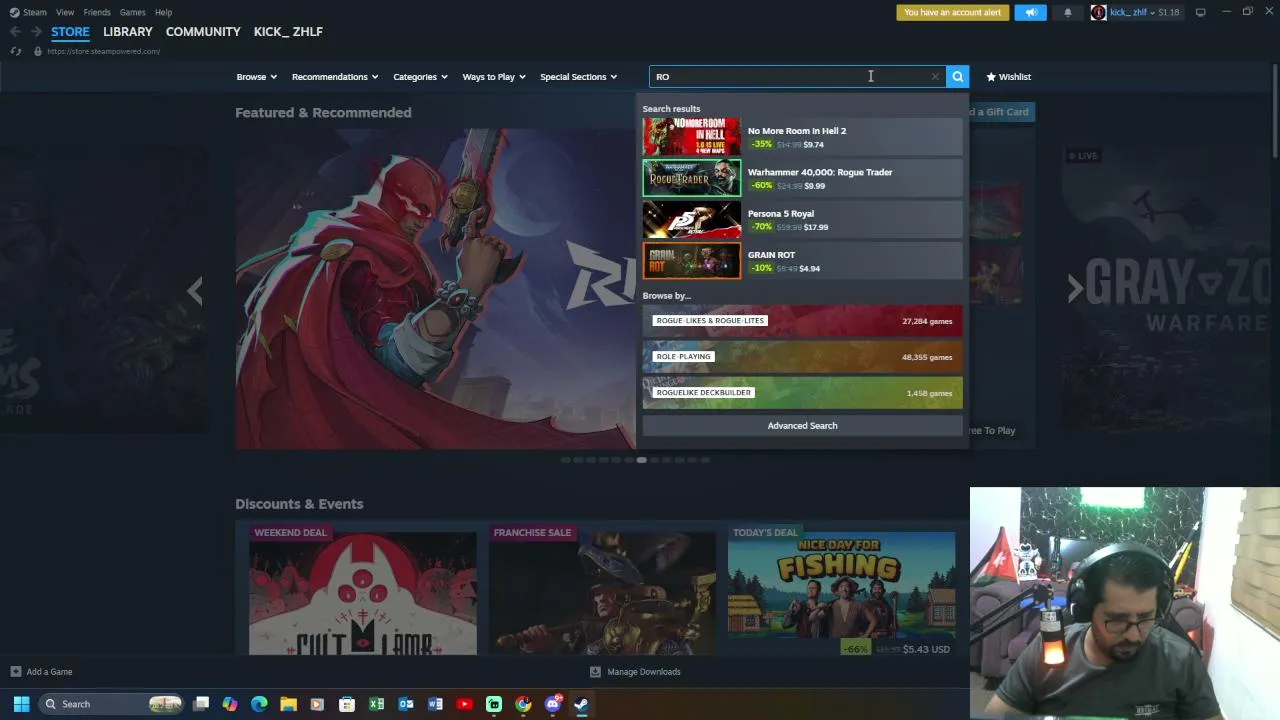
Task: Click the account alert banner
Action: click(953, 13)
